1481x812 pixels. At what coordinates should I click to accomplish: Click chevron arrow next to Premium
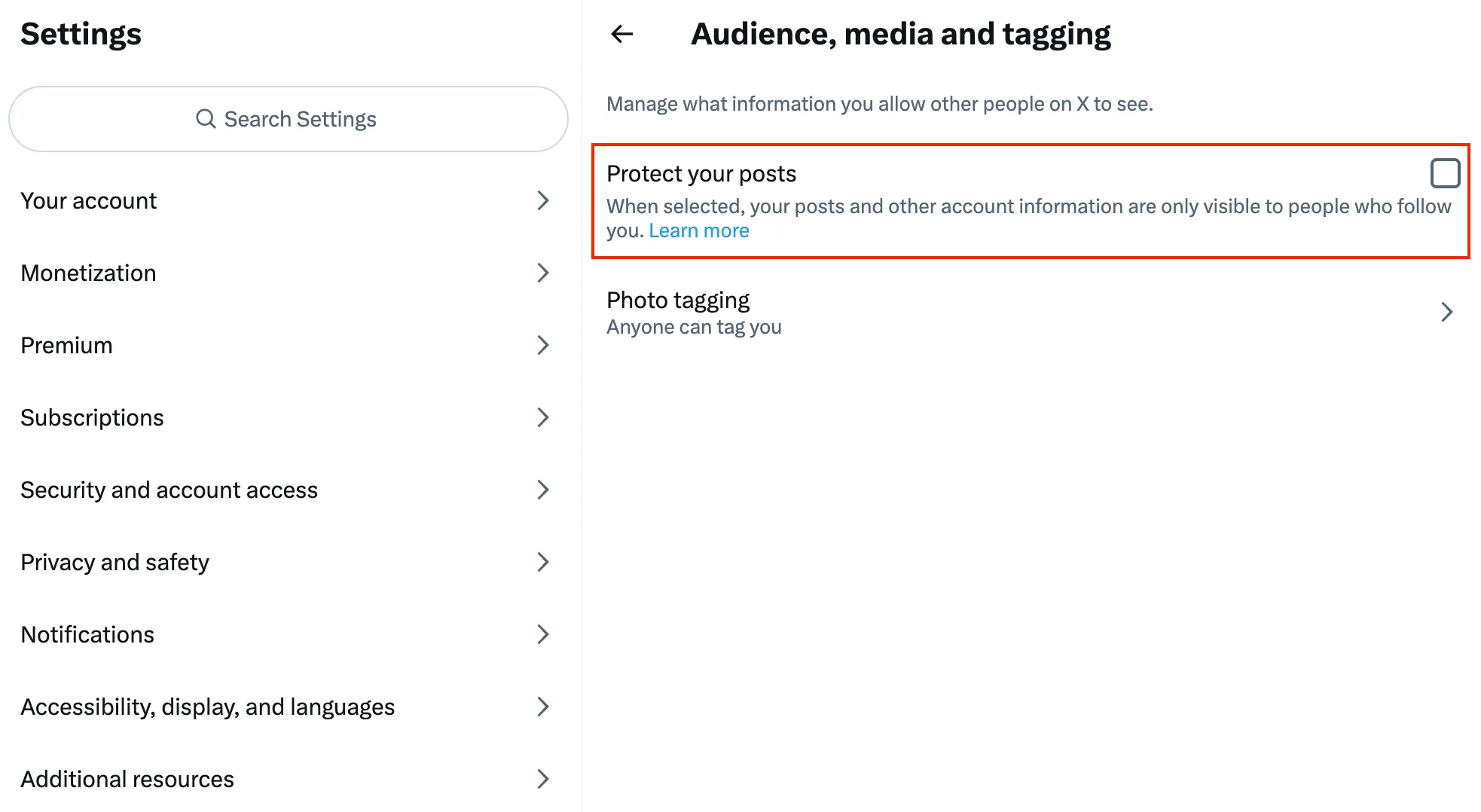[x=542, y=346]
